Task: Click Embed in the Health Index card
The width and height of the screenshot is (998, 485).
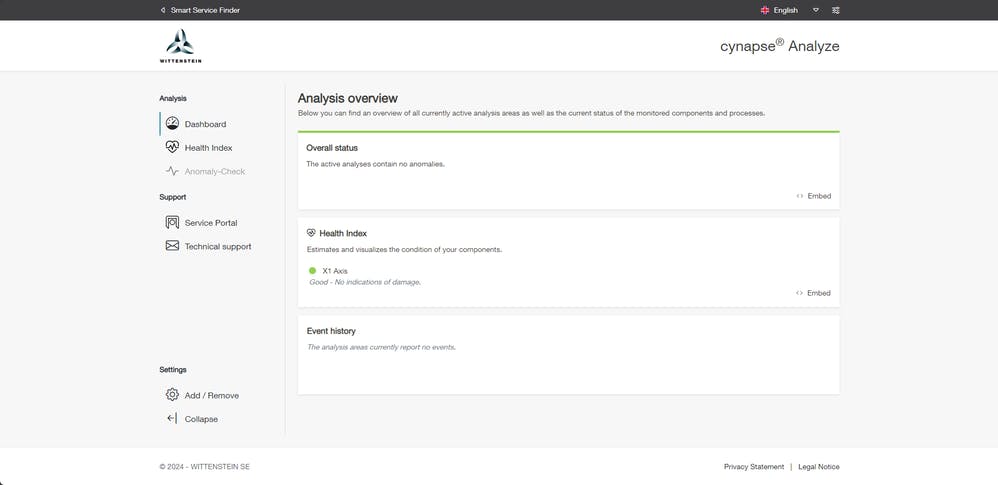Action: point(819,293)
